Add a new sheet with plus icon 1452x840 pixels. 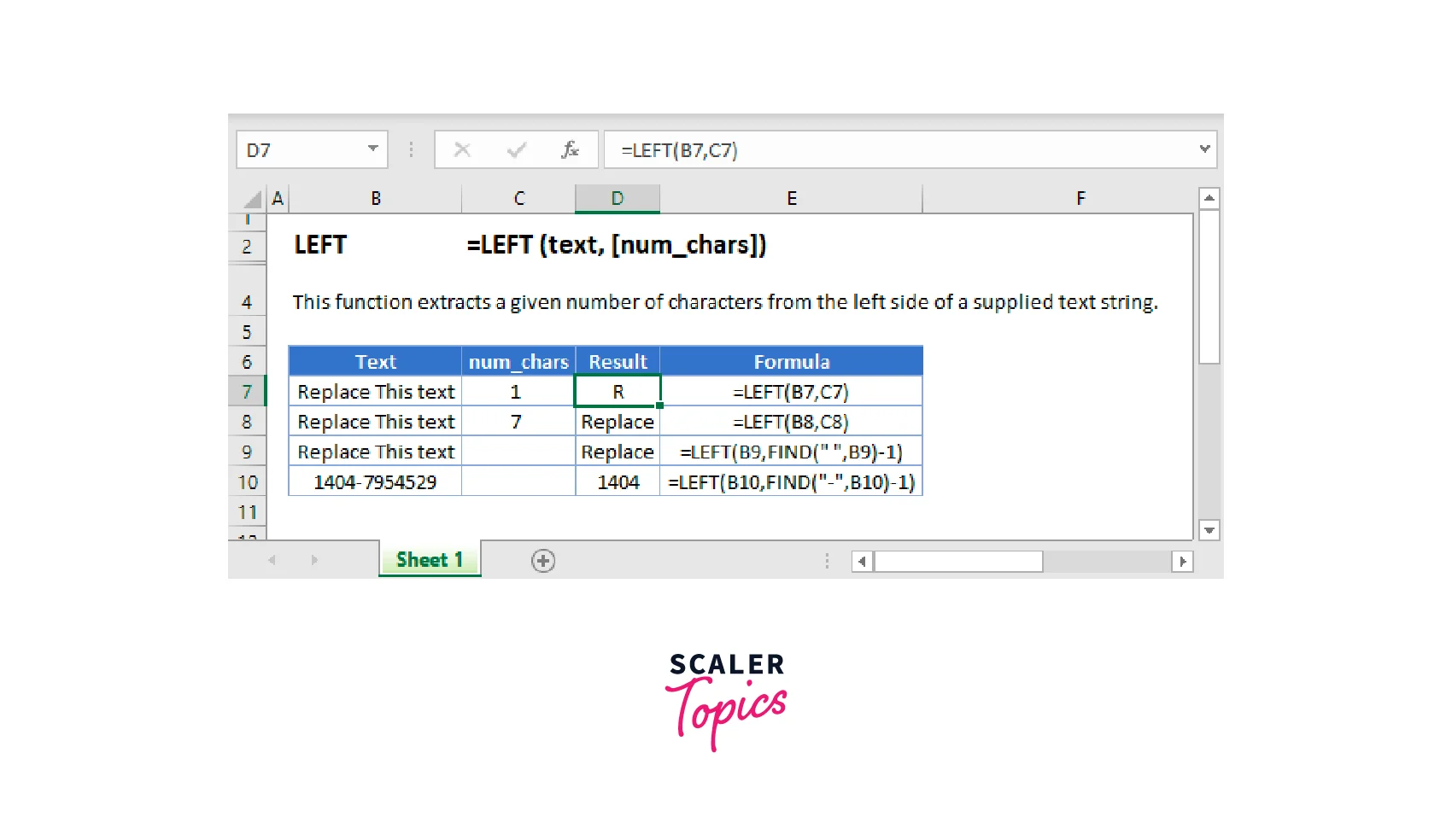543,561
